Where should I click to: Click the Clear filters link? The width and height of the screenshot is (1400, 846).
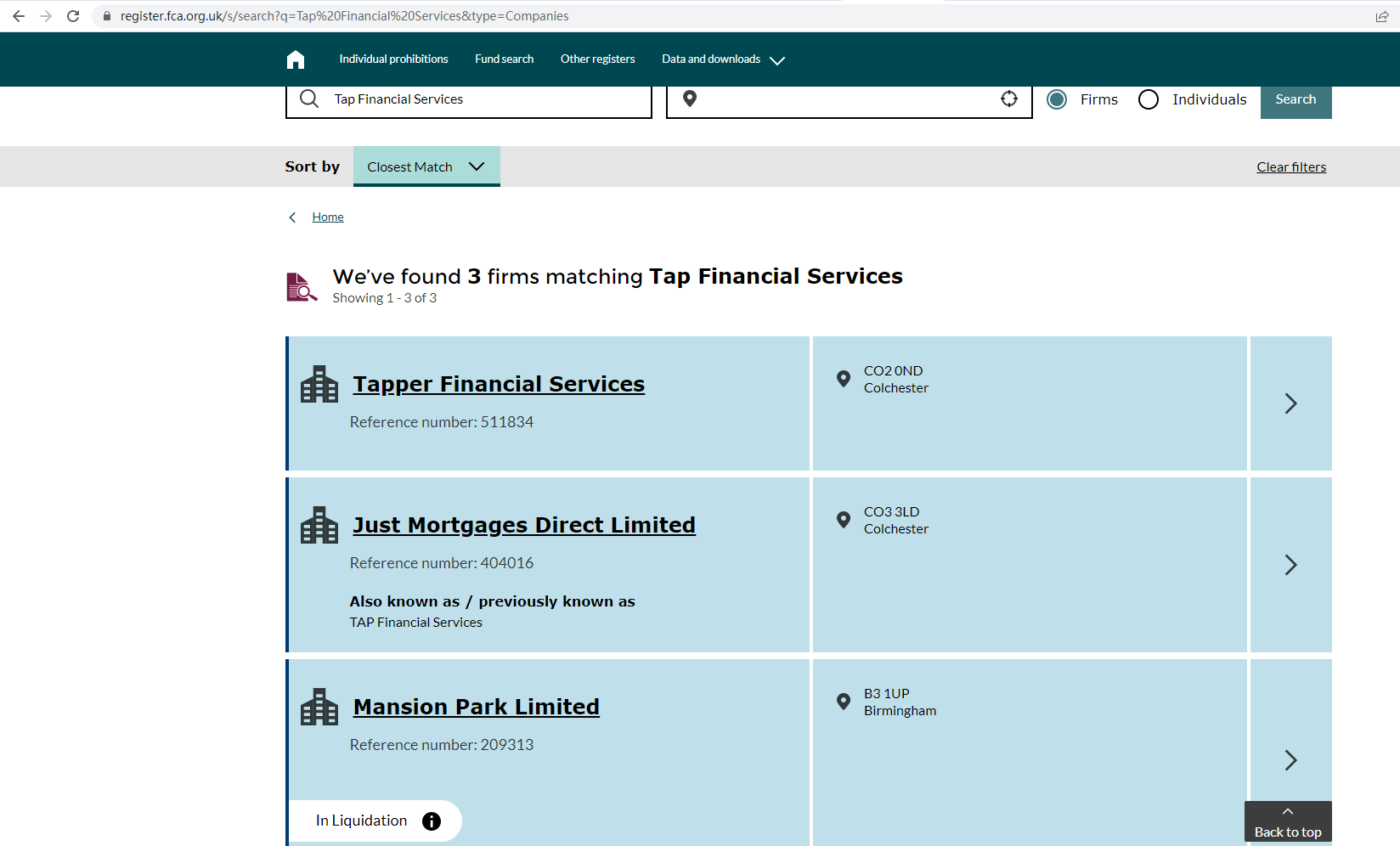click(1291, 167)
